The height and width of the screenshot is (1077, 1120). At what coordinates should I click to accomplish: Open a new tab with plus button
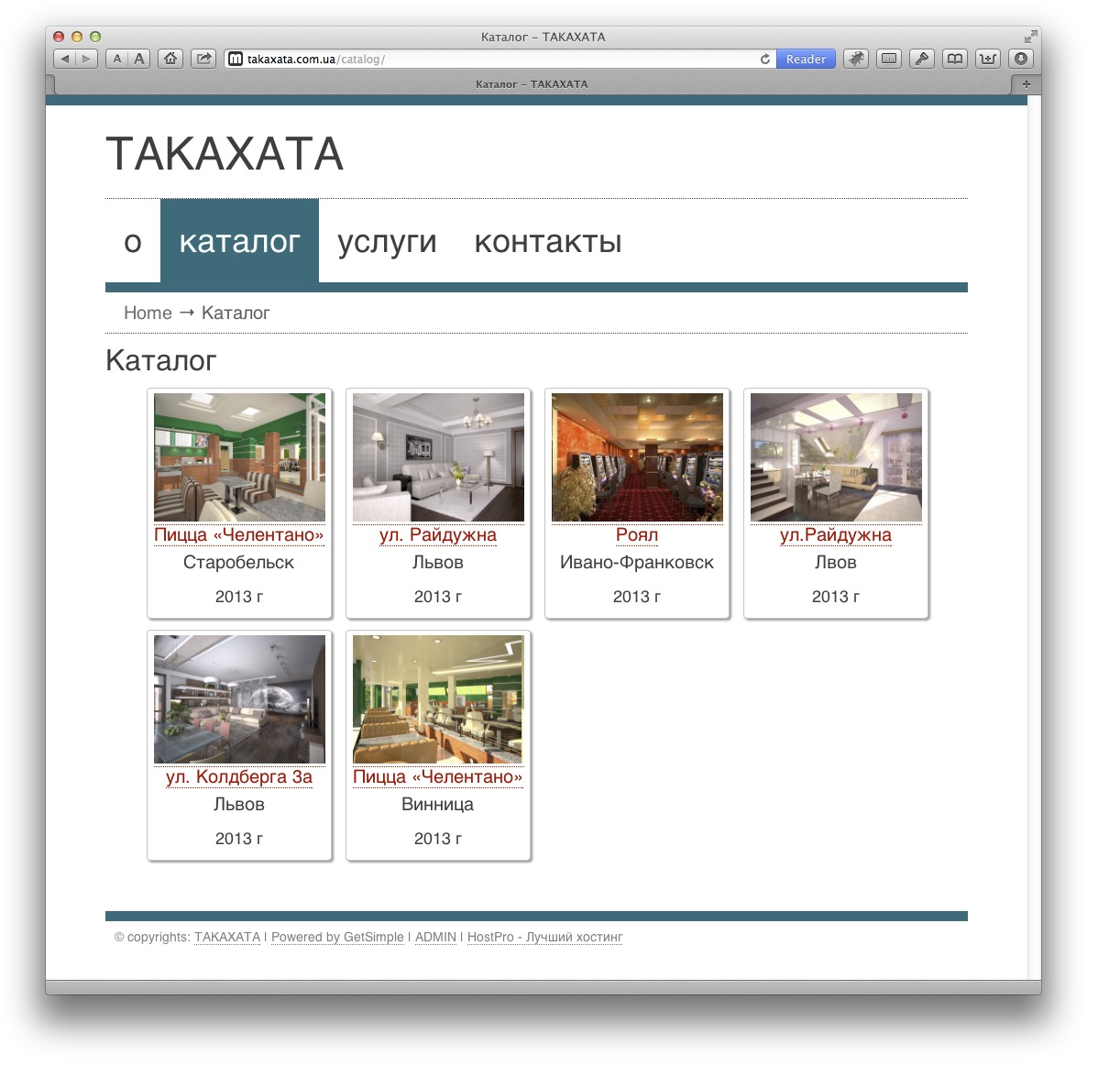pyautogui.click(x=1026, y=84)
